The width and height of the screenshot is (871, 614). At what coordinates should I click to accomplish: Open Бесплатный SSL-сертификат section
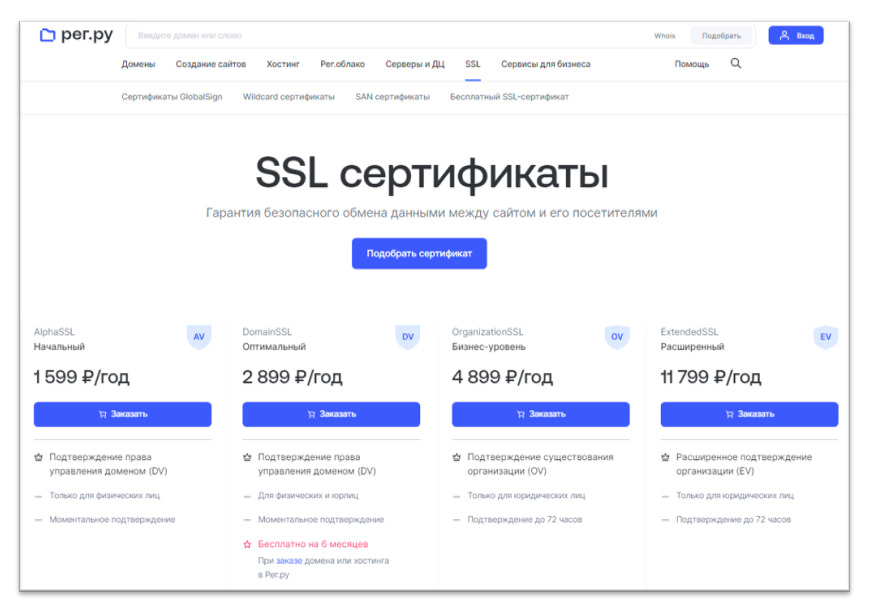509,97
